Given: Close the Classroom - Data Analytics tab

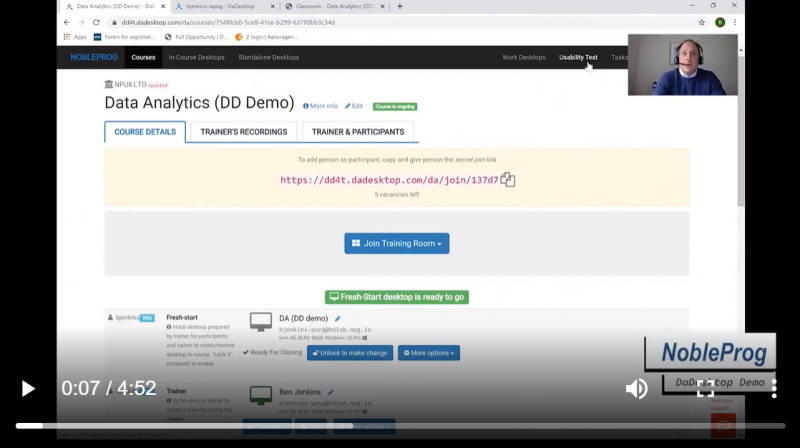Looking at the screenshot, I should (x=383, y=7).
